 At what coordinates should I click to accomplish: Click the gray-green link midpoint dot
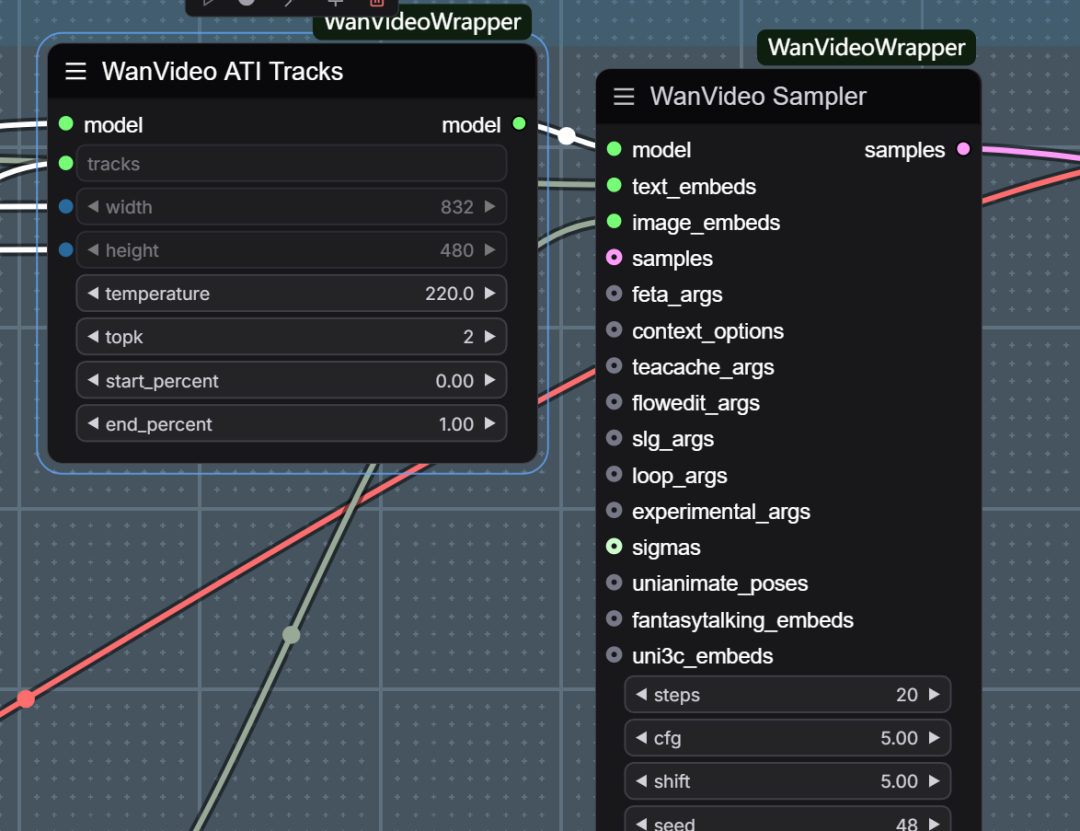(x=291, y=635)
